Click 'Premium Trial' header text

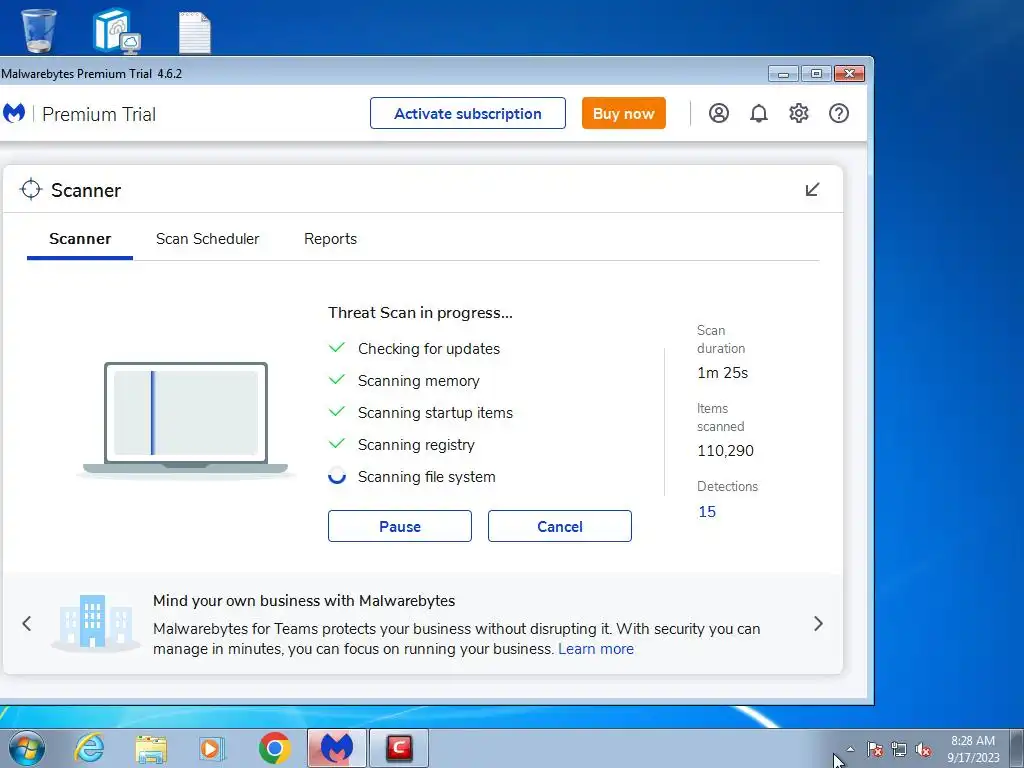tap(99, 114)
